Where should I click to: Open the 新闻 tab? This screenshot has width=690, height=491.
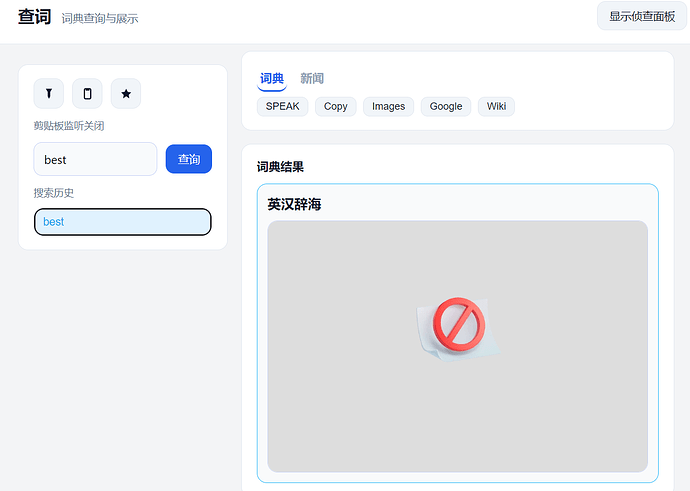pyautogui.click(x=312, y=78)
